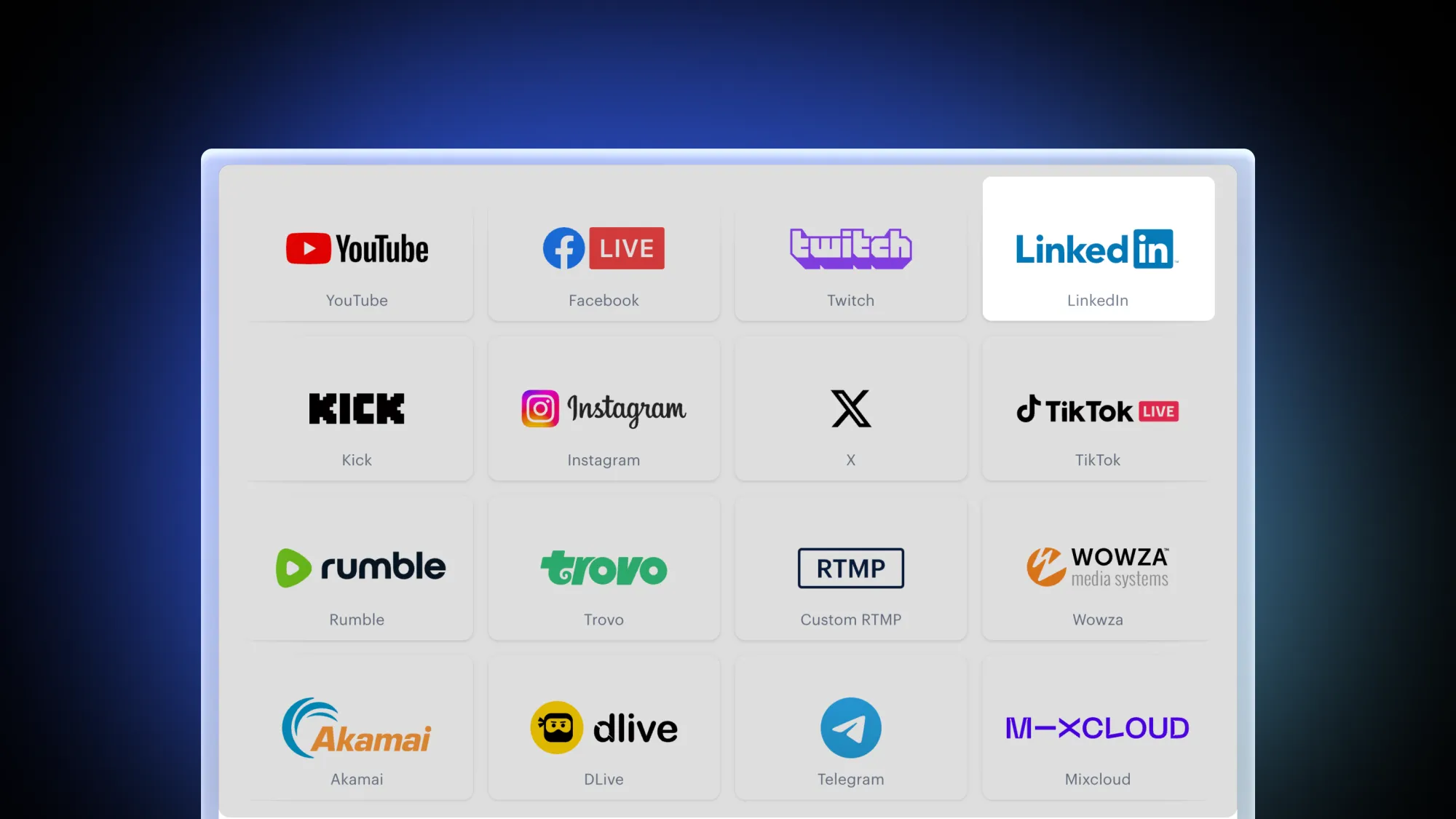Select DLive as streaming destination
This screenshot has width=1456, height=819.
[604, 728]
